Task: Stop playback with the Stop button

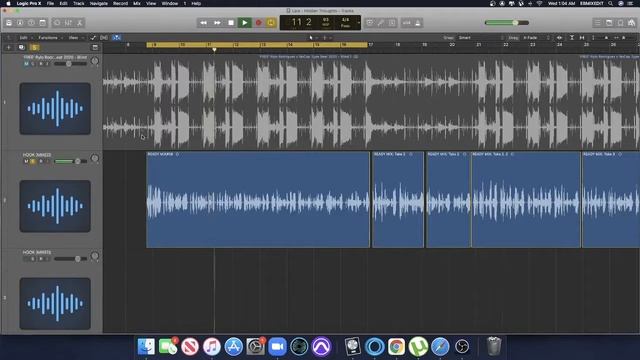Action: (x=231, y=23)
